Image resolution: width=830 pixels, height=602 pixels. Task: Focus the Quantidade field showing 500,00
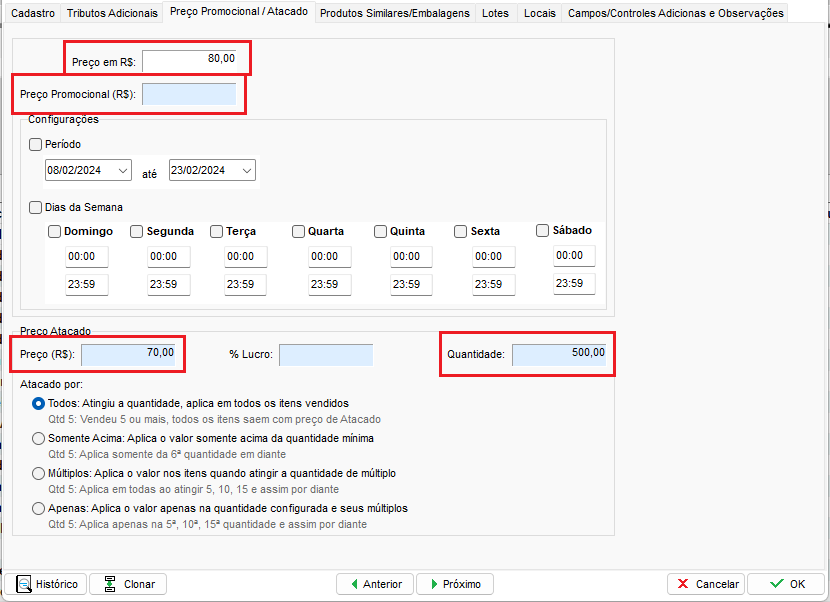pos(559,354)
